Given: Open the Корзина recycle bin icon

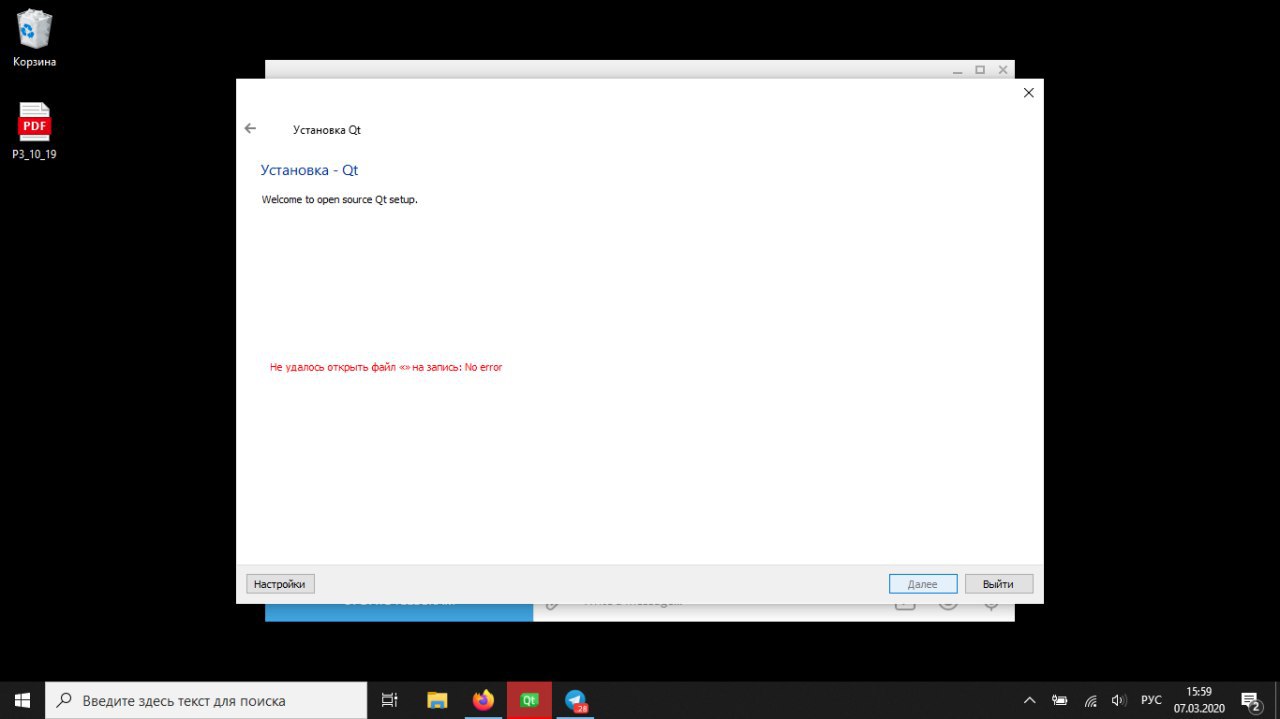Looking at the screenshot, I should pos(35,39).
